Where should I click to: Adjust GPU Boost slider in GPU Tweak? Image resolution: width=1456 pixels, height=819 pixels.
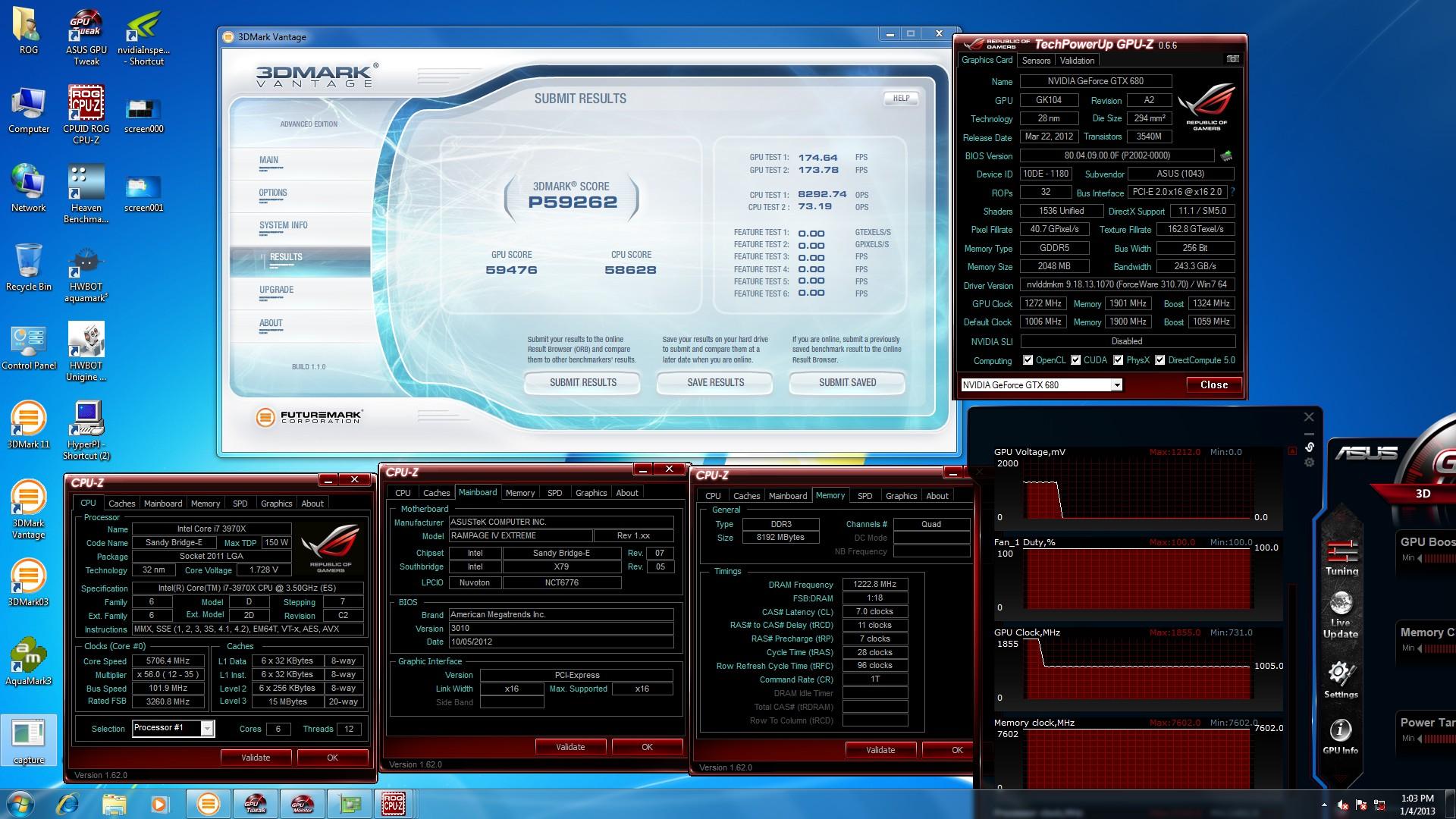click(1440, 558)
